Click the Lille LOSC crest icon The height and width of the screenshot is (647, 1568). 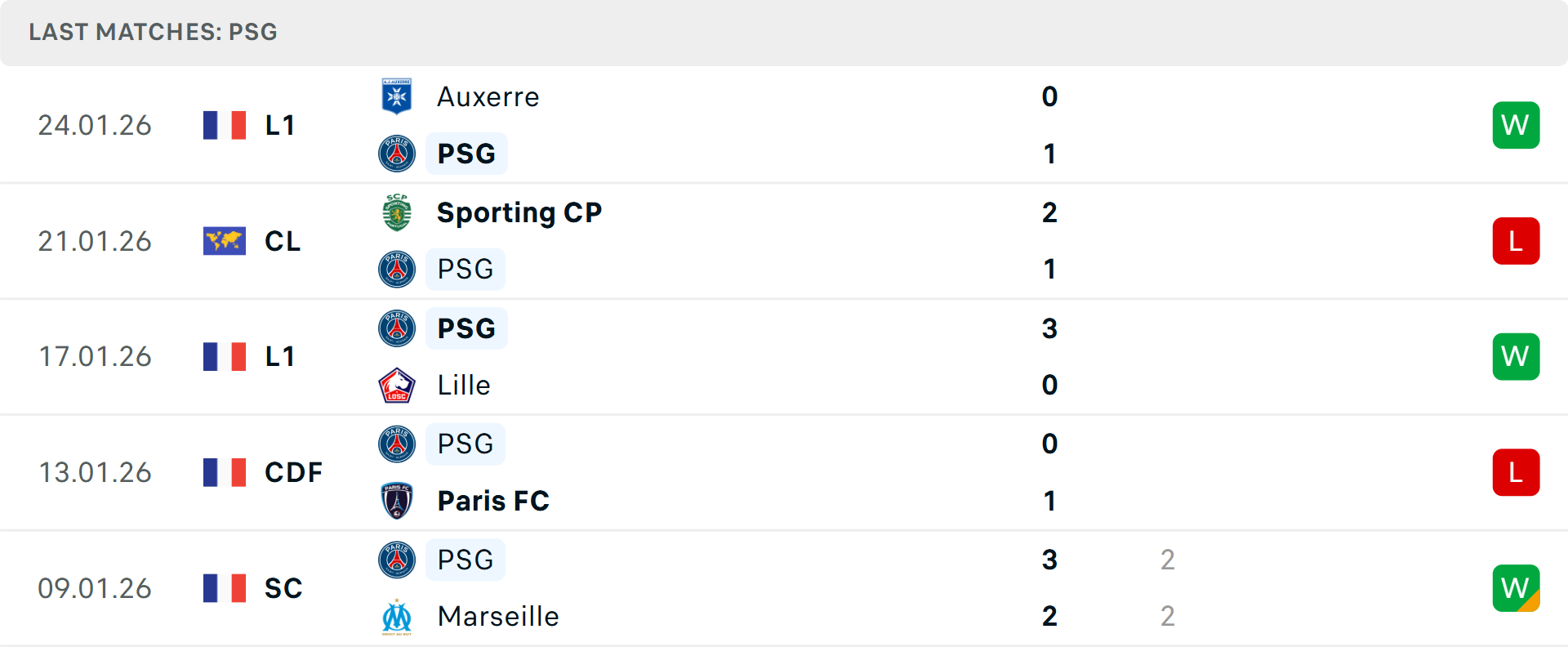coord(397,386)
